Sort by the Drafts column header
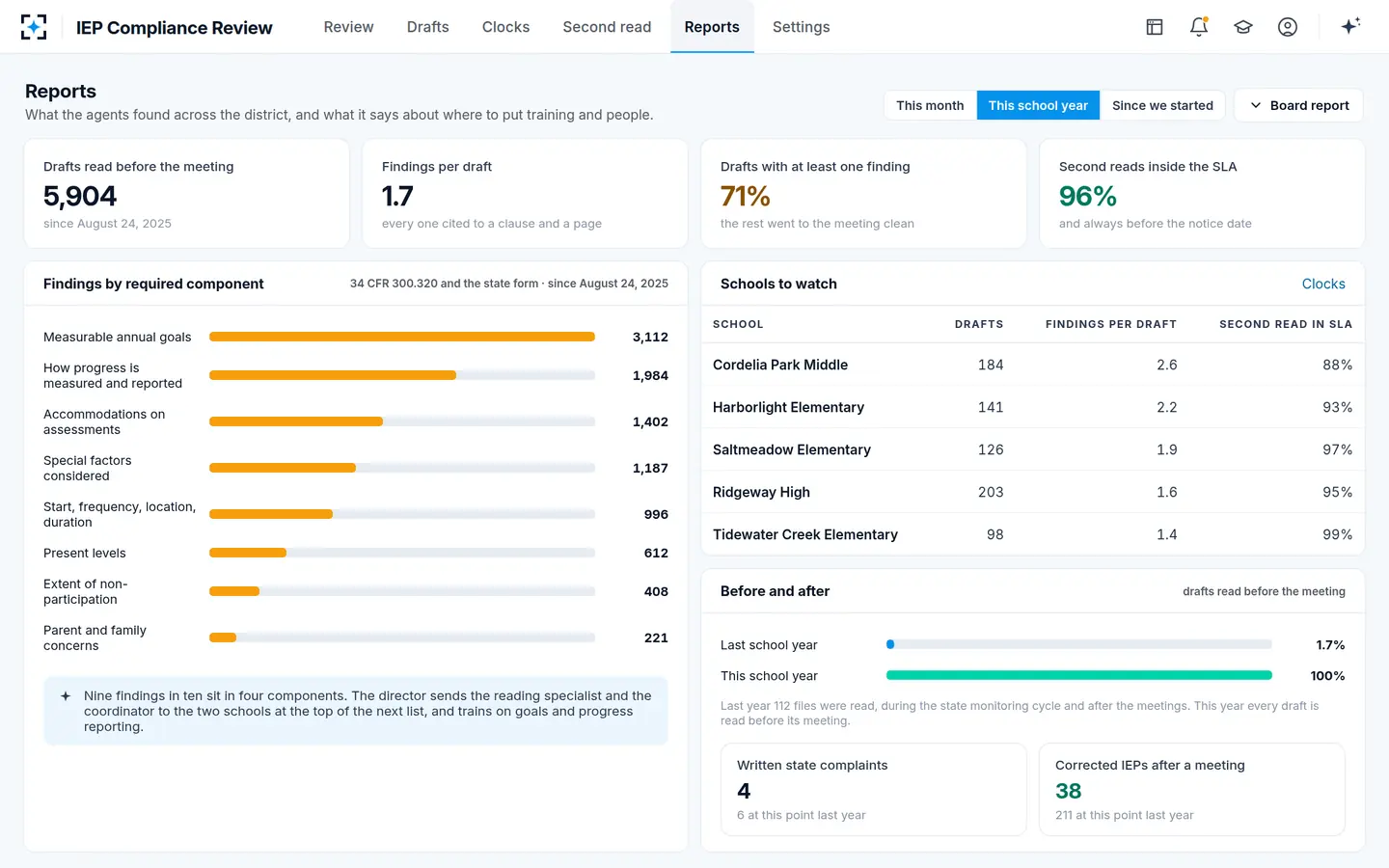Viewport: 1389px width, 868px height. click(979, 324)
